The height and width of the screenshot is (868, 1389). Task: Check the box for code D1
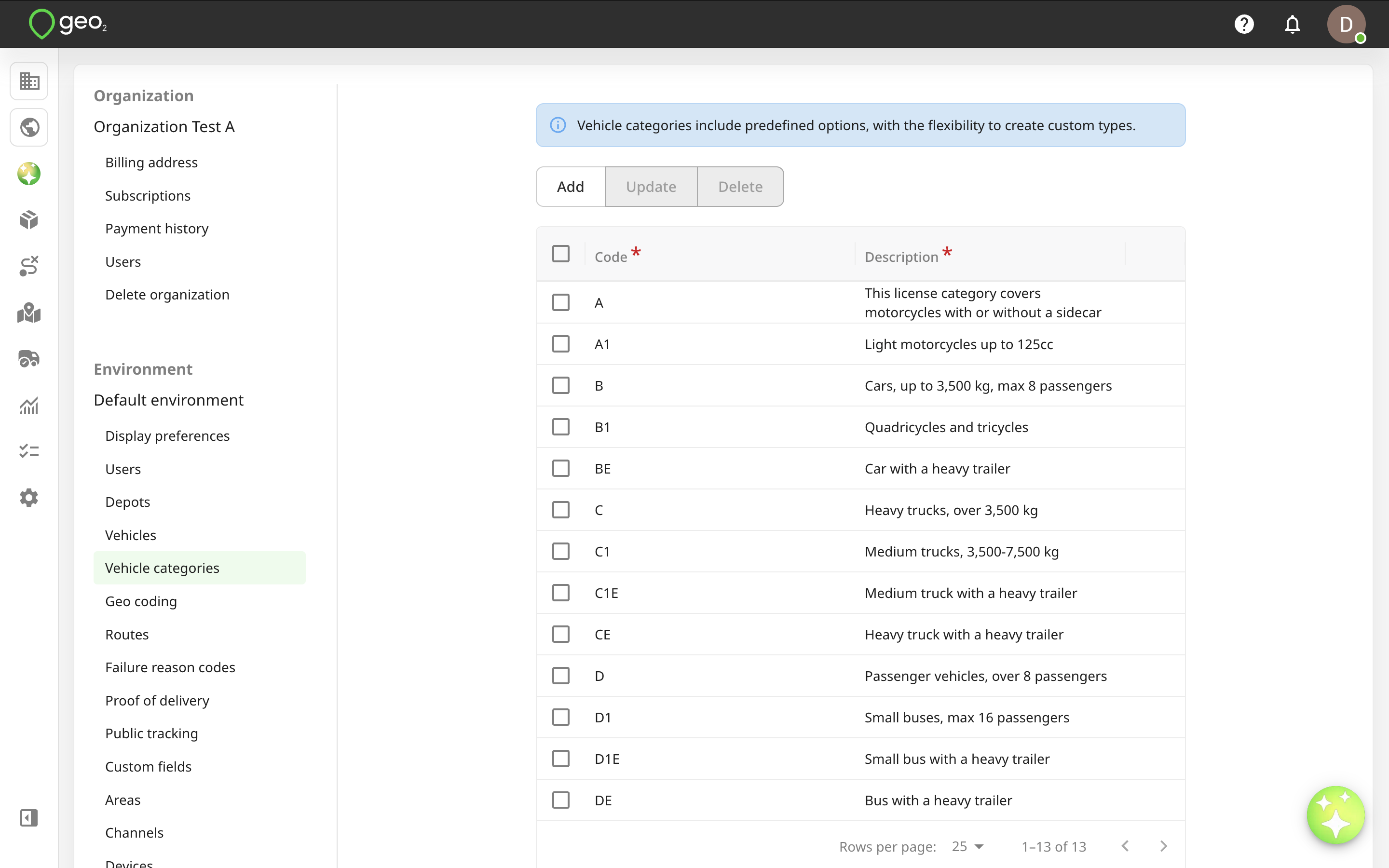pyautogui.click(x=561, y=717)
